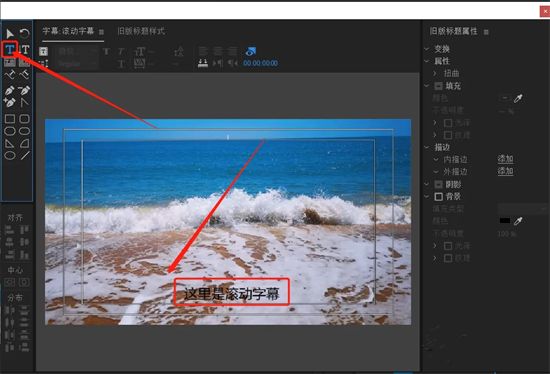Click the 00:00:00:00 timecode value
The height and width of the screenshot is (374, 550).
click(x=261, y=63)
